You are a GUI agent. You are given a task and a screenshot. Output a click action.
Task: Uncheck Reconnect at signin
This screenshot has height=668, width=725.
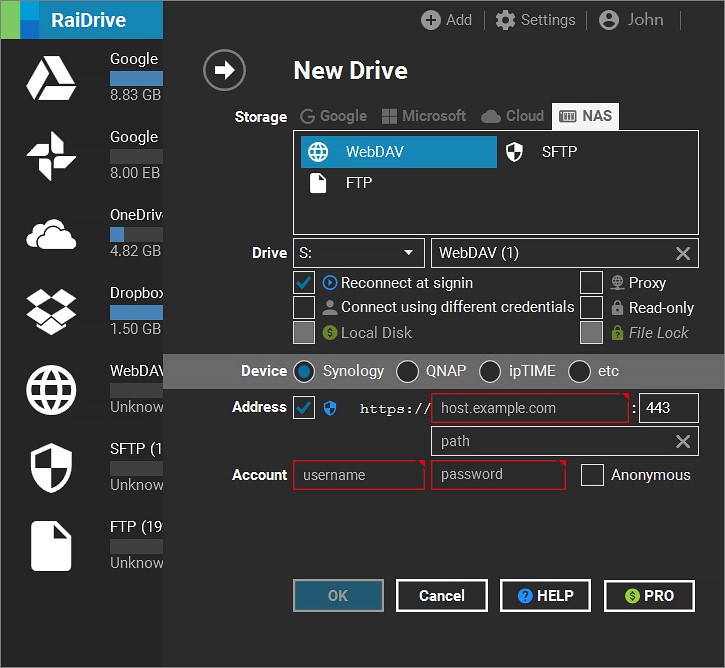304,283
